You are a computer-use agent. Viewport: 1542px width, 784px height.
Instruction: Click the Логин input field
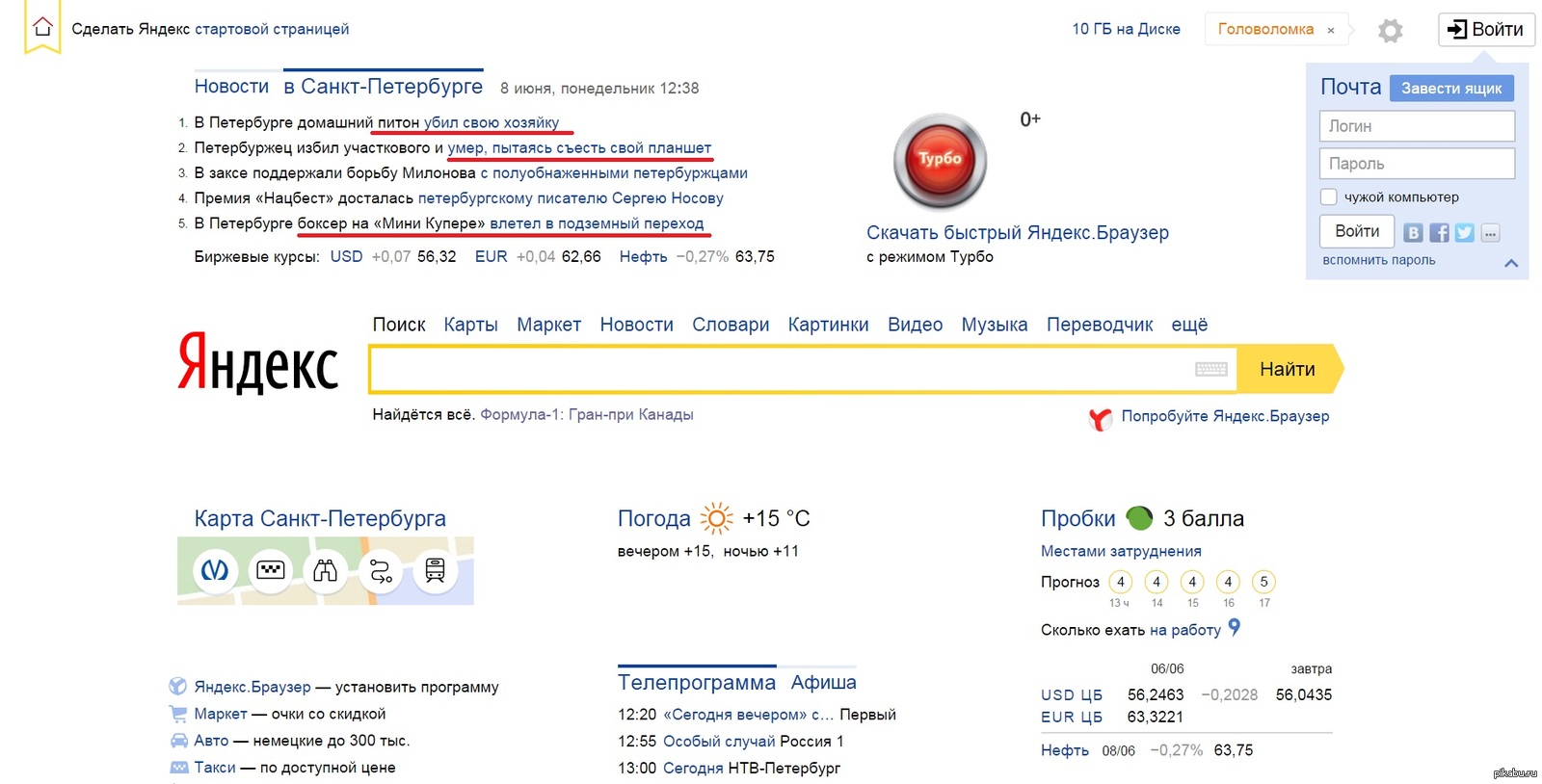[1417, 126]
